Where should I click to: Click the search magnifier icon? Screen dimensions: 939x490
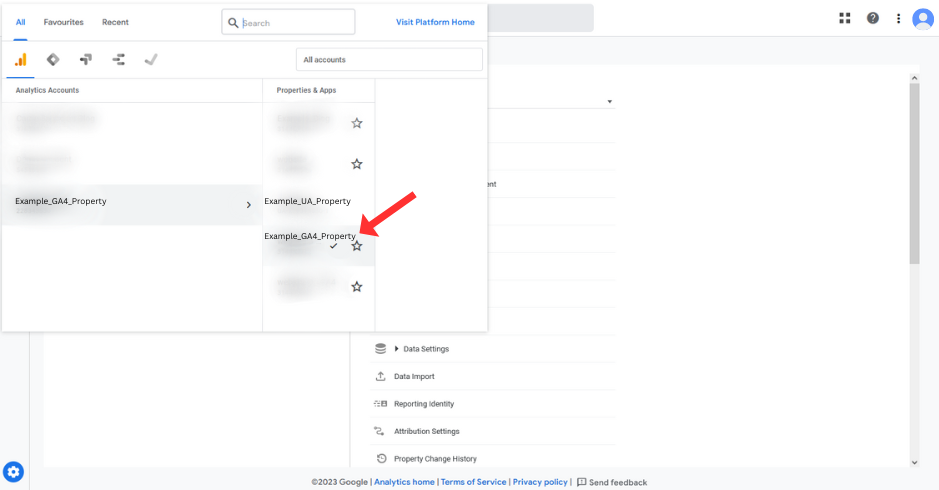(233, 23)
